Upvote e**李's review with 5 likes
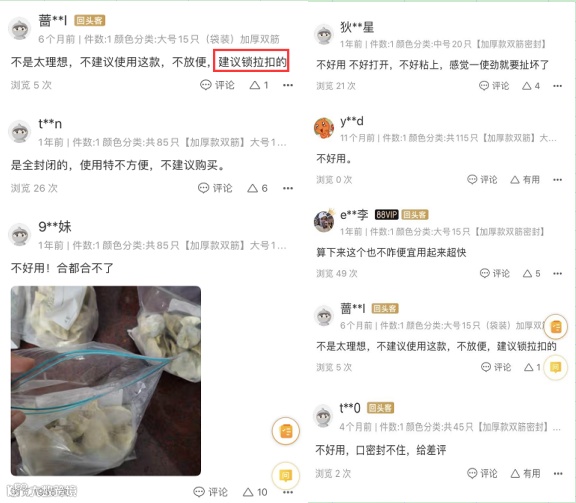 (x=532, y=273)
